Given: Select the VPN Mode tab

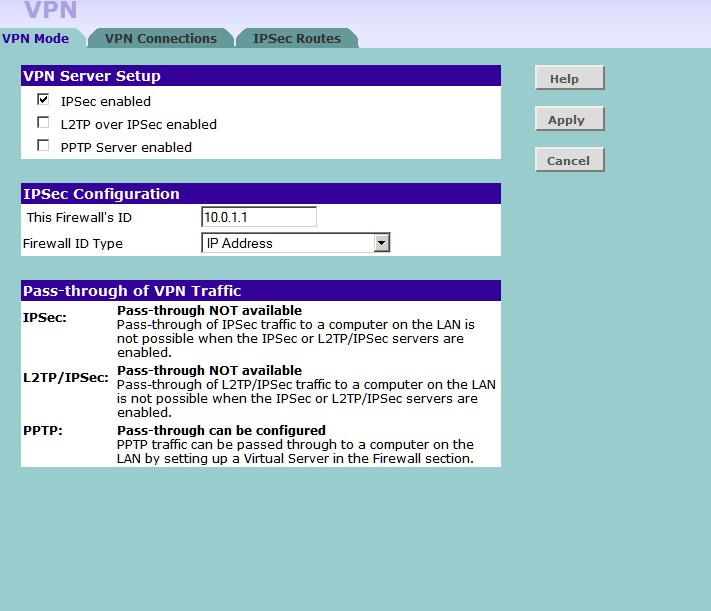Looking at the screenshot, I should pos(36,39).
